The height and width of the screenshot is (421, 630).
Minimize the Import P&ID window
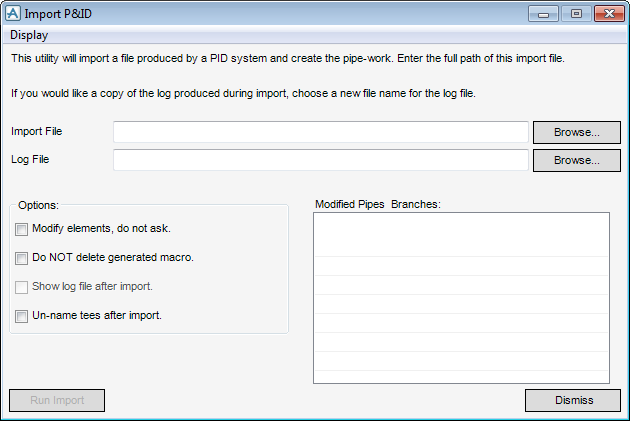tap(546, 14)
